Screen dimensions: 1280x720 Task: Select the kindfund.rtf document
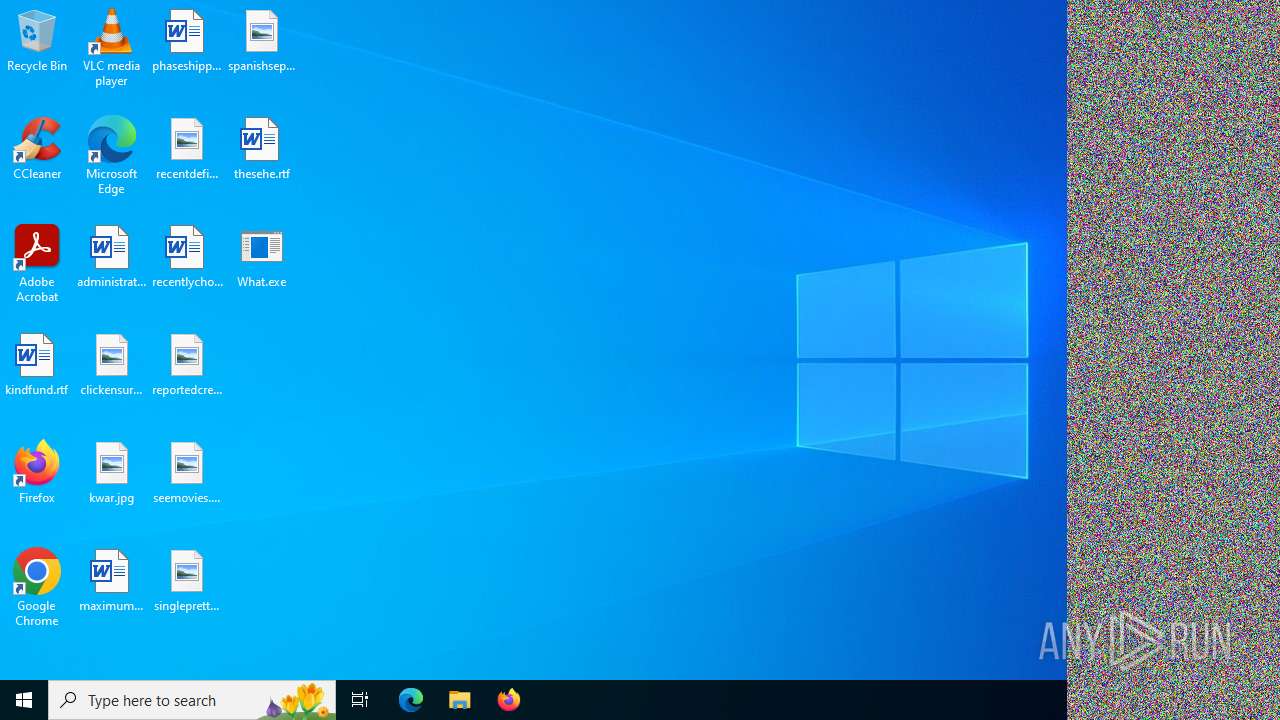[37, 365]
